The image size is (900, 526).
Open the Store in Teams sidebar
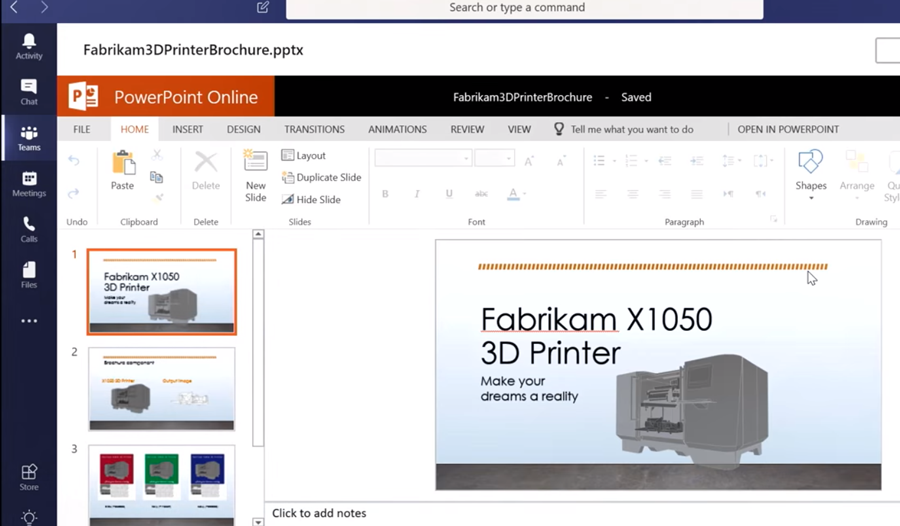click(x=29, y=478)
